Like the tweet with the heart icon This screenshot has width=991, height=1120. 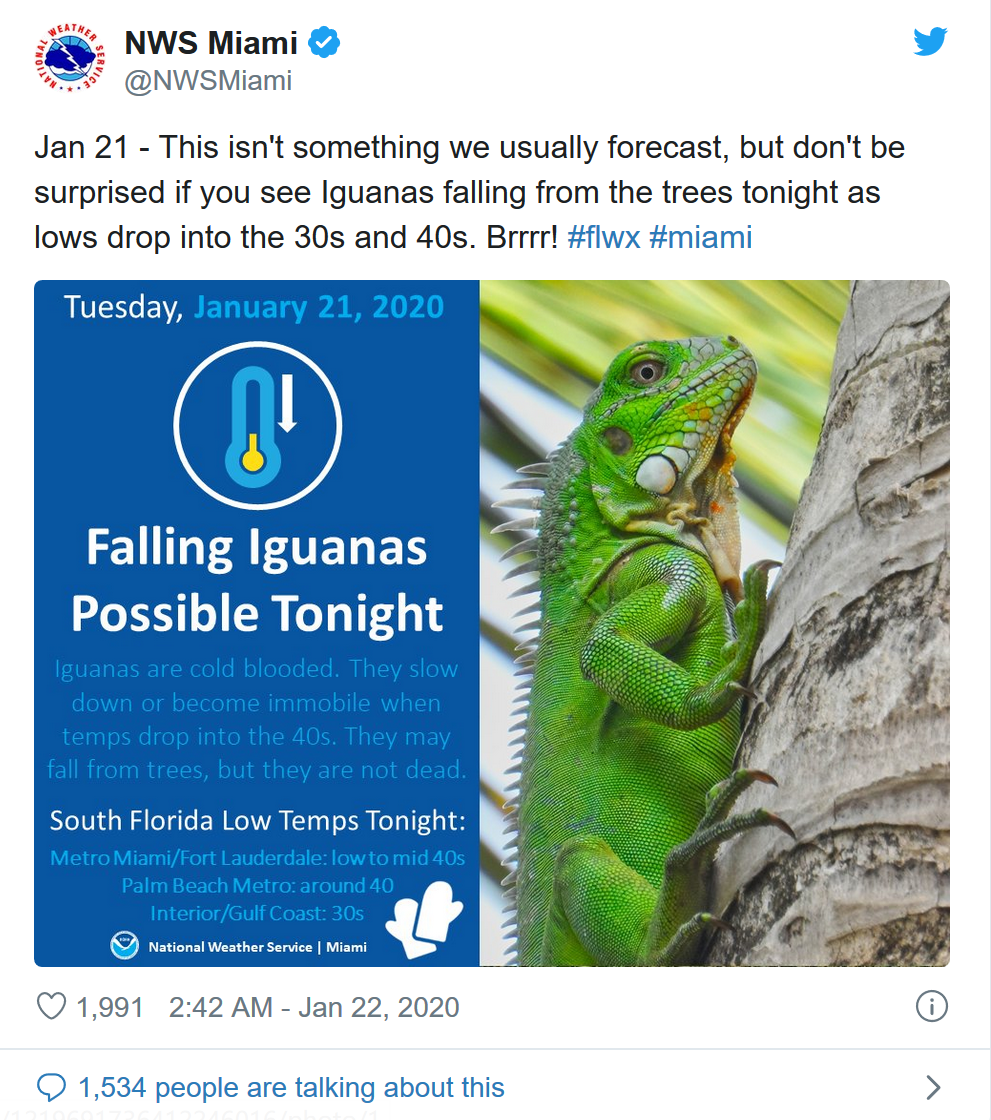tap(52, 1006)
